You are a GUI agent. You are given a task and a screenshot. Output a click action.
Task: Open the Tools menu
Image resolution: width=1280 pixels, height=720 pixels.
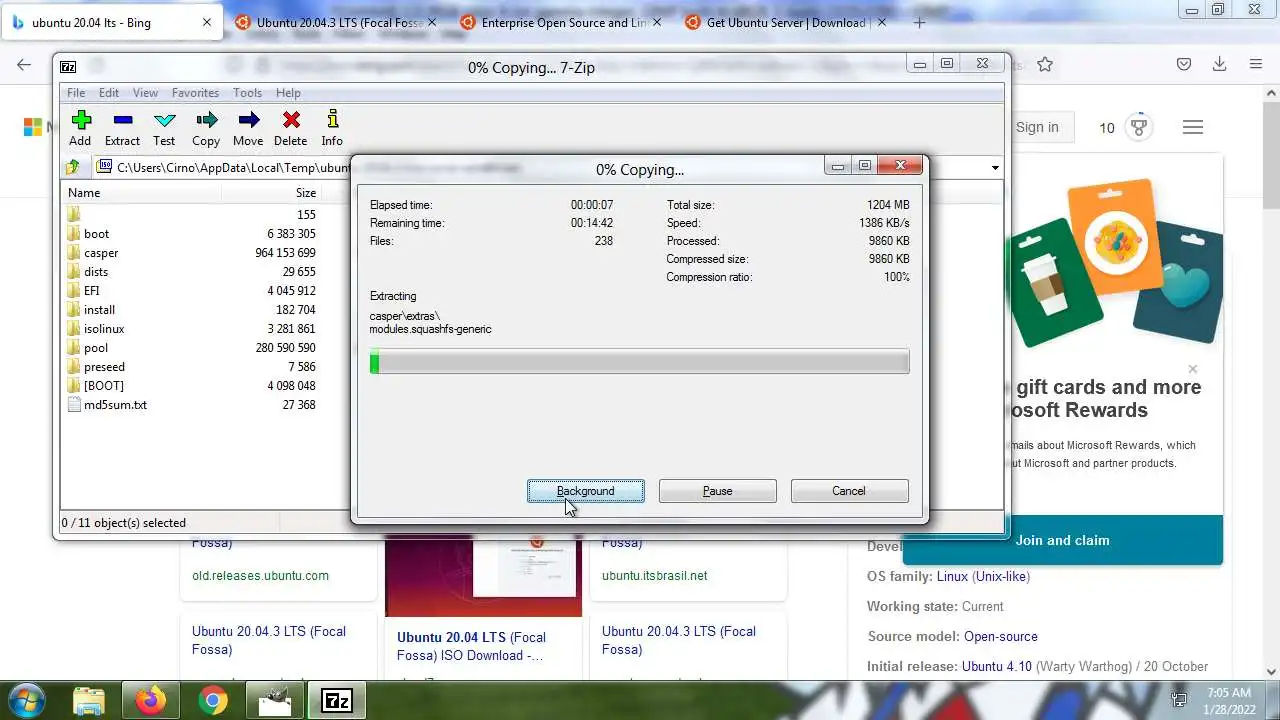coord(247,92)
